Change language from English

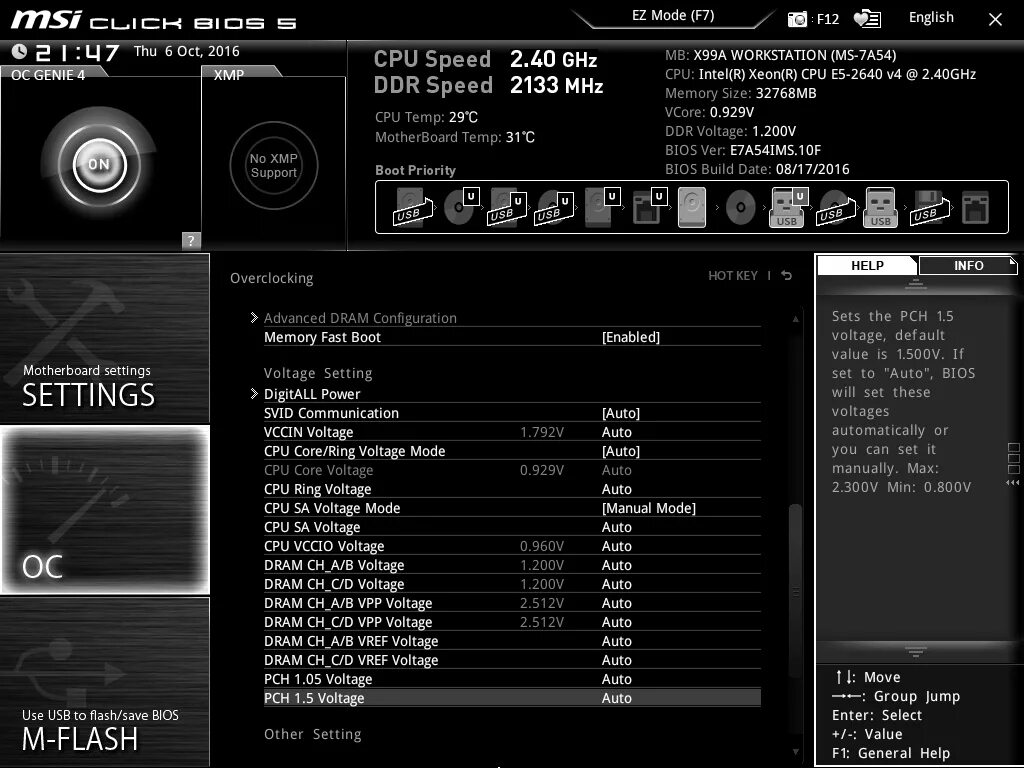[931, 18]
